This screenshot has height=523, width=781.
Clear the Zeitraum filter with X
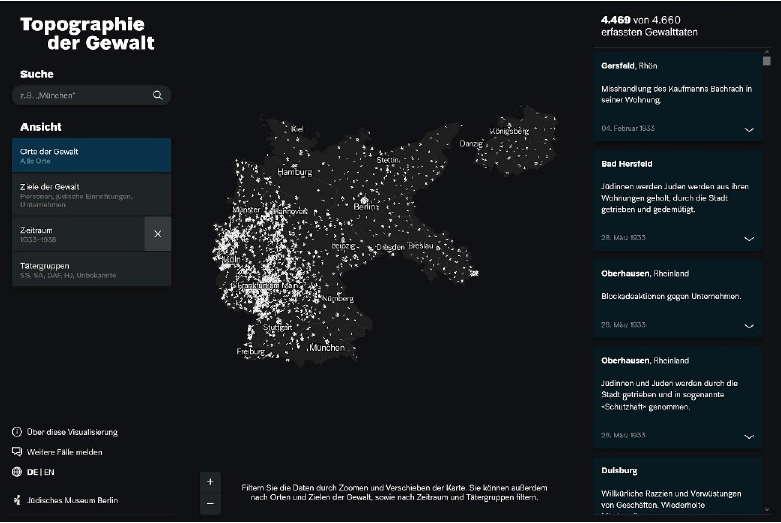point(157,233)
